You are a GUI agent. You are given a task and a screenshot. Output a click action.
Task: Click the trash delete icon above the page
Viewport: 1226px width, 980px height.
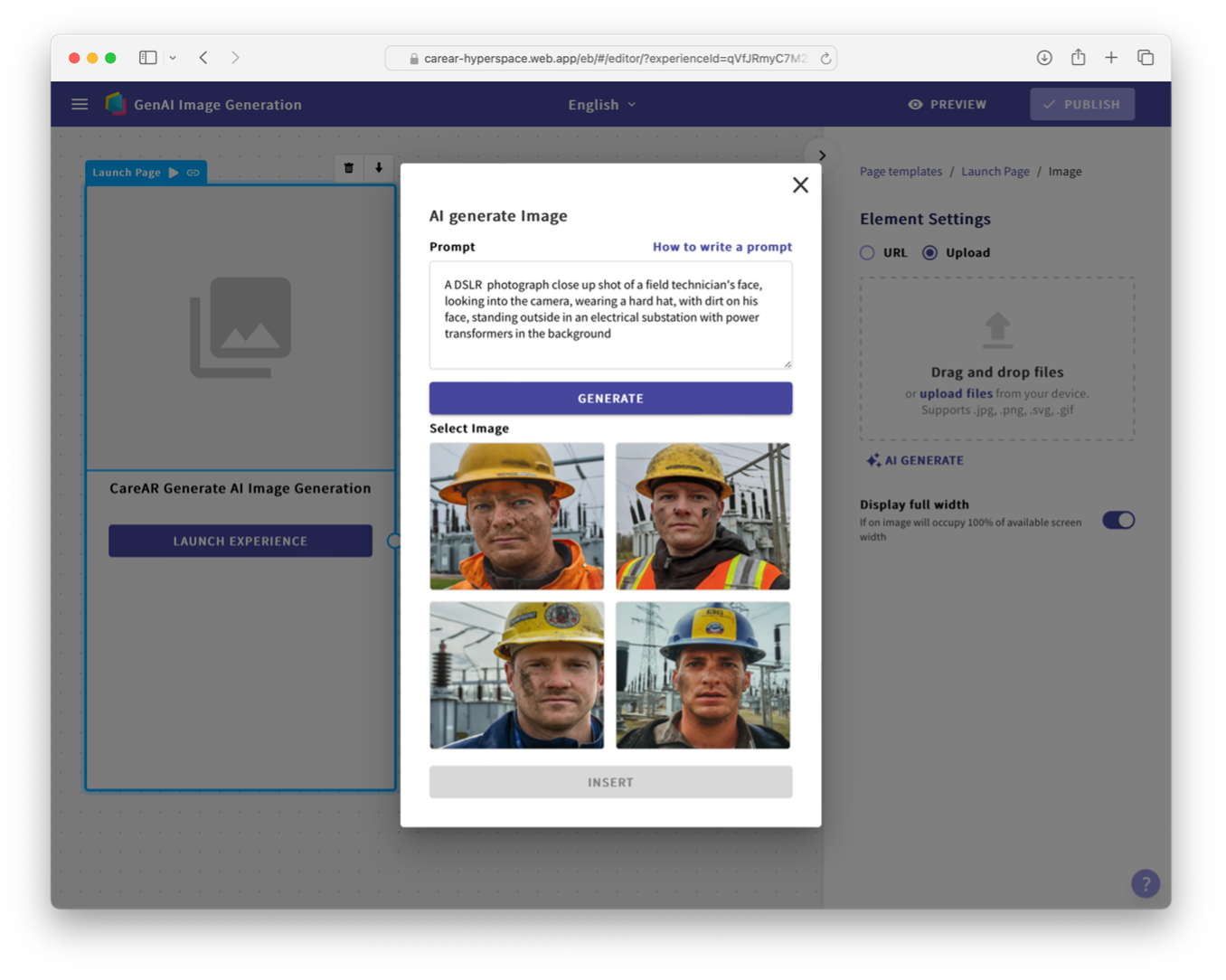point(349,168)
